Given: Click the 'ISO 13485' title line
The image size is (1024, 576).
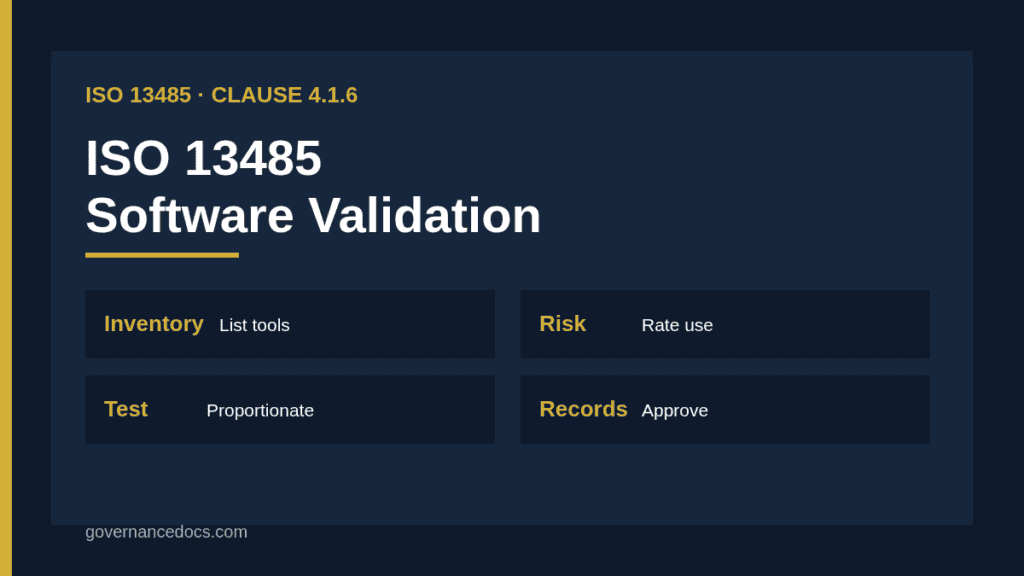Looking at the screenshot, I should (x=203, y=158).
